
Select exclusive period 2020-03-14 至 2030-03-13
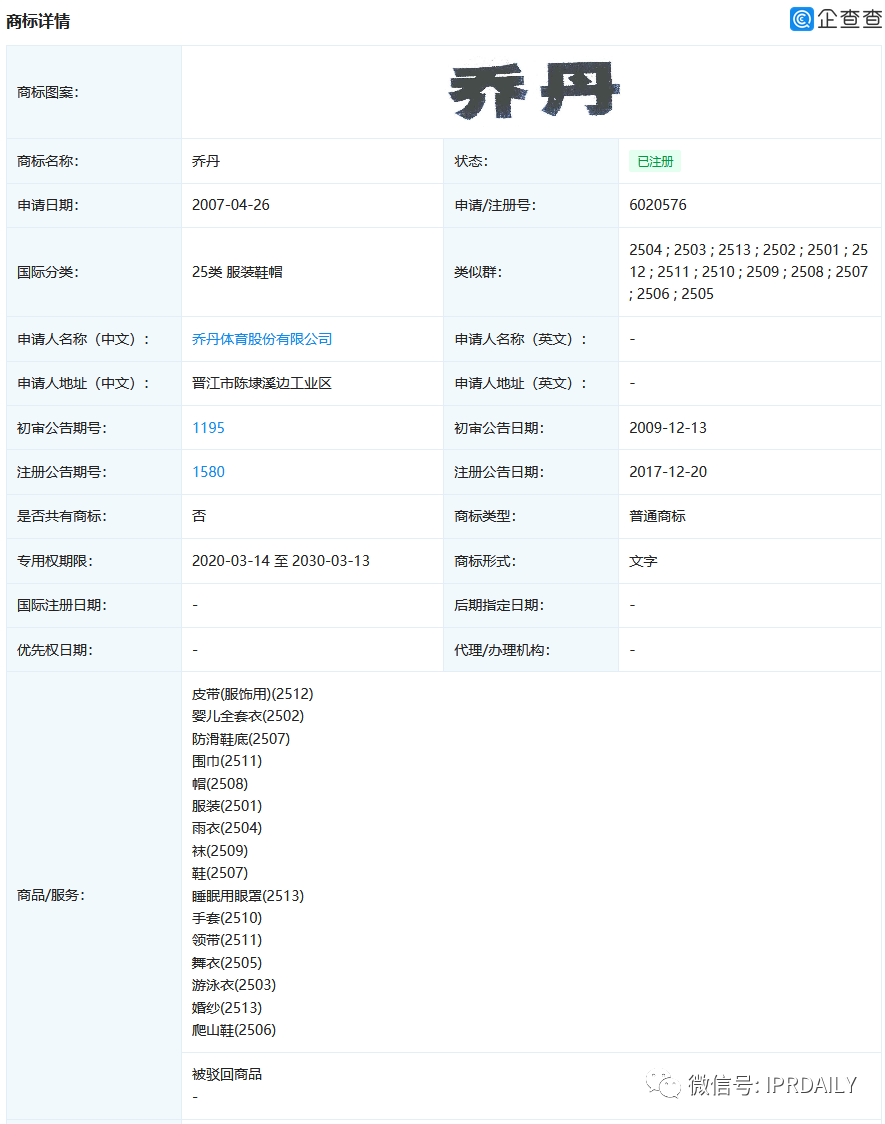click(x=281, y=561)
